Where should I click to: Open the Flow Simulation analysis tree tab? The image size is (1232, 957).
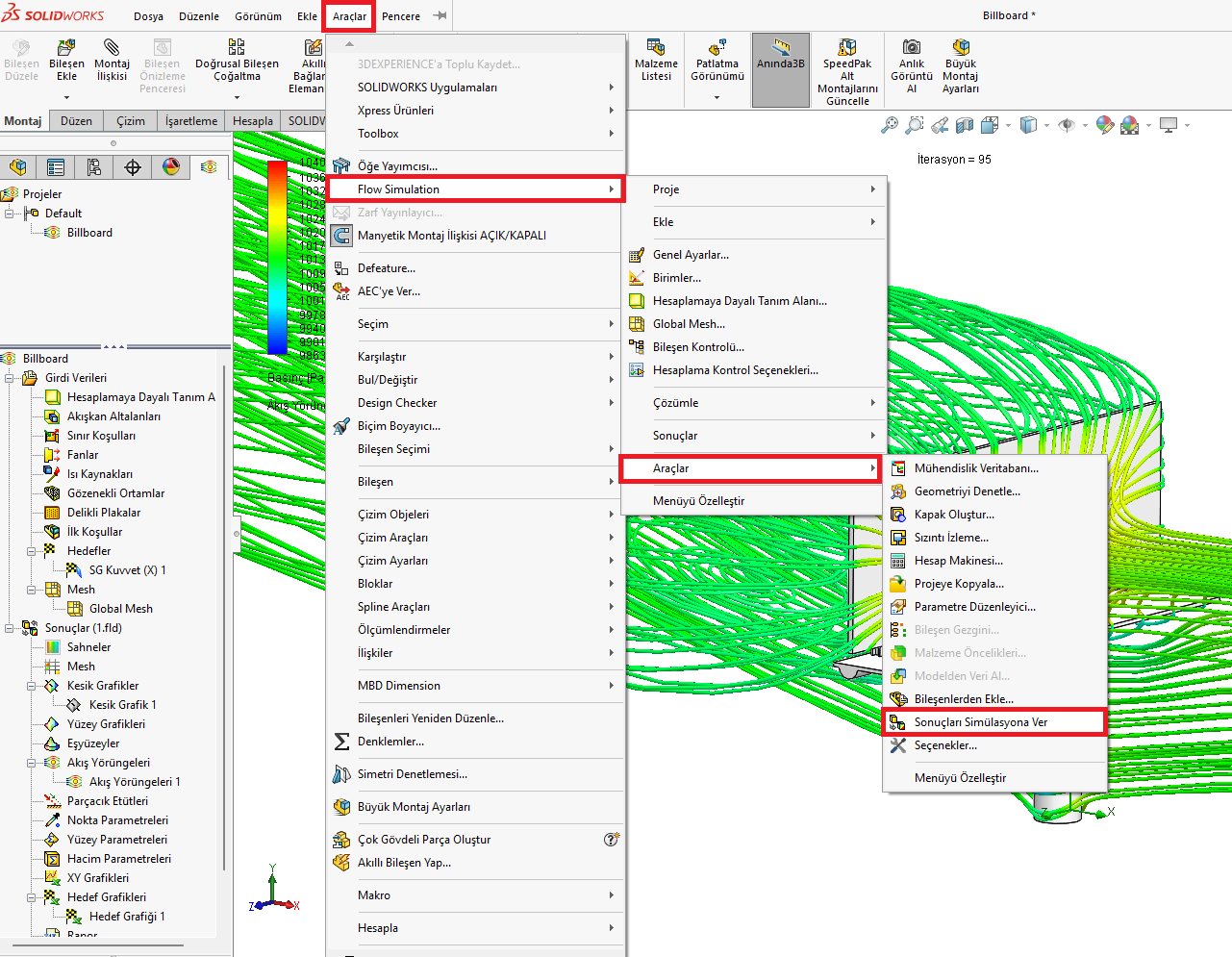209,167
